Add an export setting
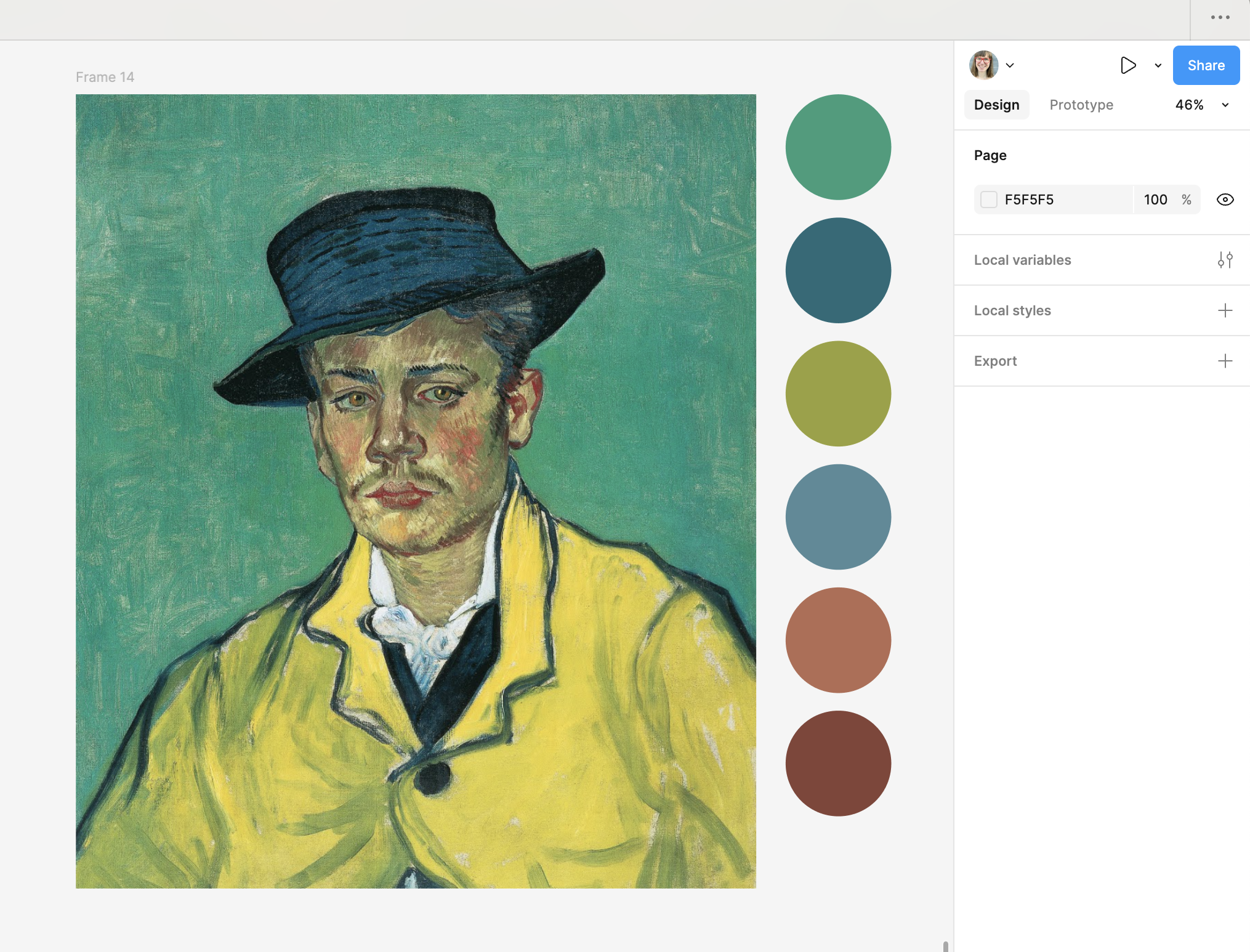The width and height of the screenshot is (1250, 952). (x=1225, y=361)
